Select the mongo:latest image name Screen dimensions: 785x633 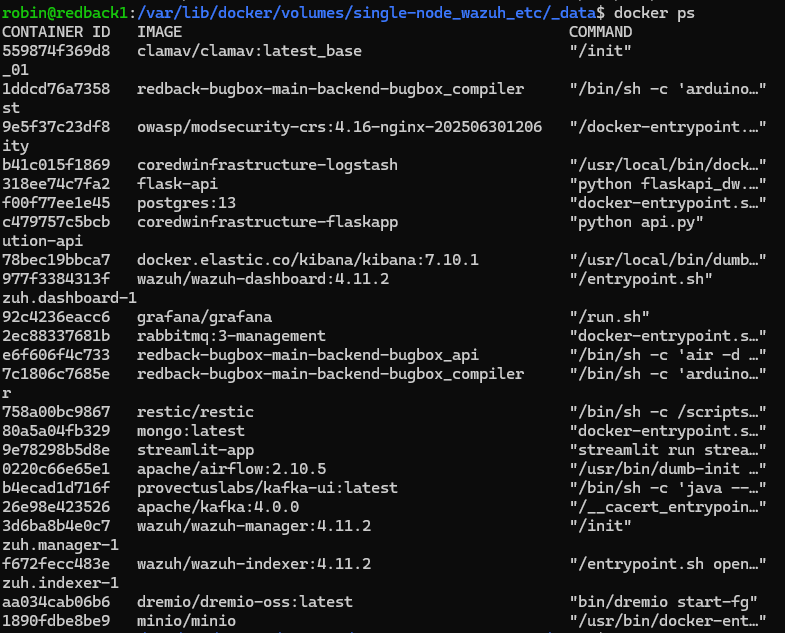(x=191, y=432)
